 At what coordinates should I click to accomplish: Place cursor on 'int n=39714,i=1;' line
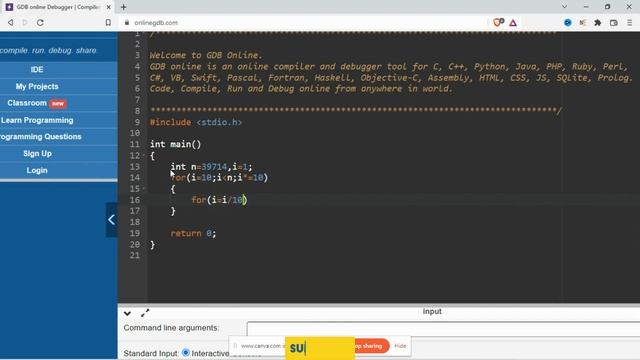[211, 167]
